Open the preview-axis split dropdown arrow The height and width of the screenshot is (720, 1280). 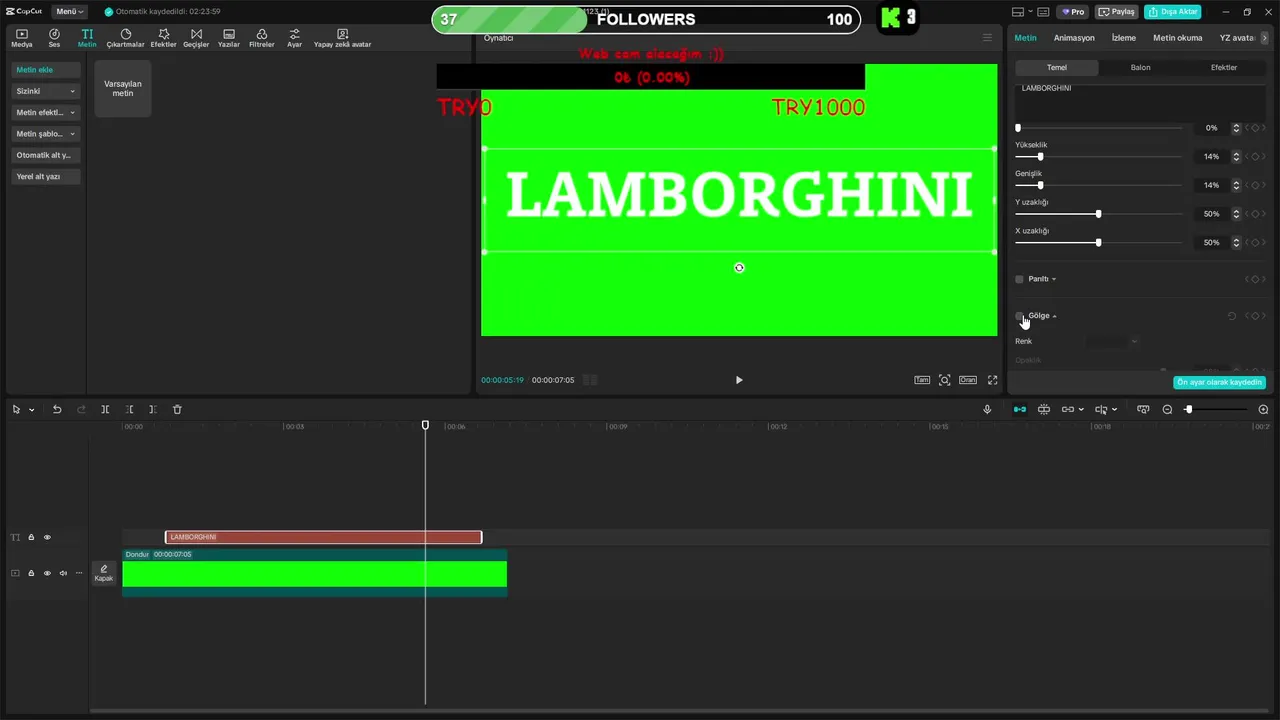pos(1115,410)
